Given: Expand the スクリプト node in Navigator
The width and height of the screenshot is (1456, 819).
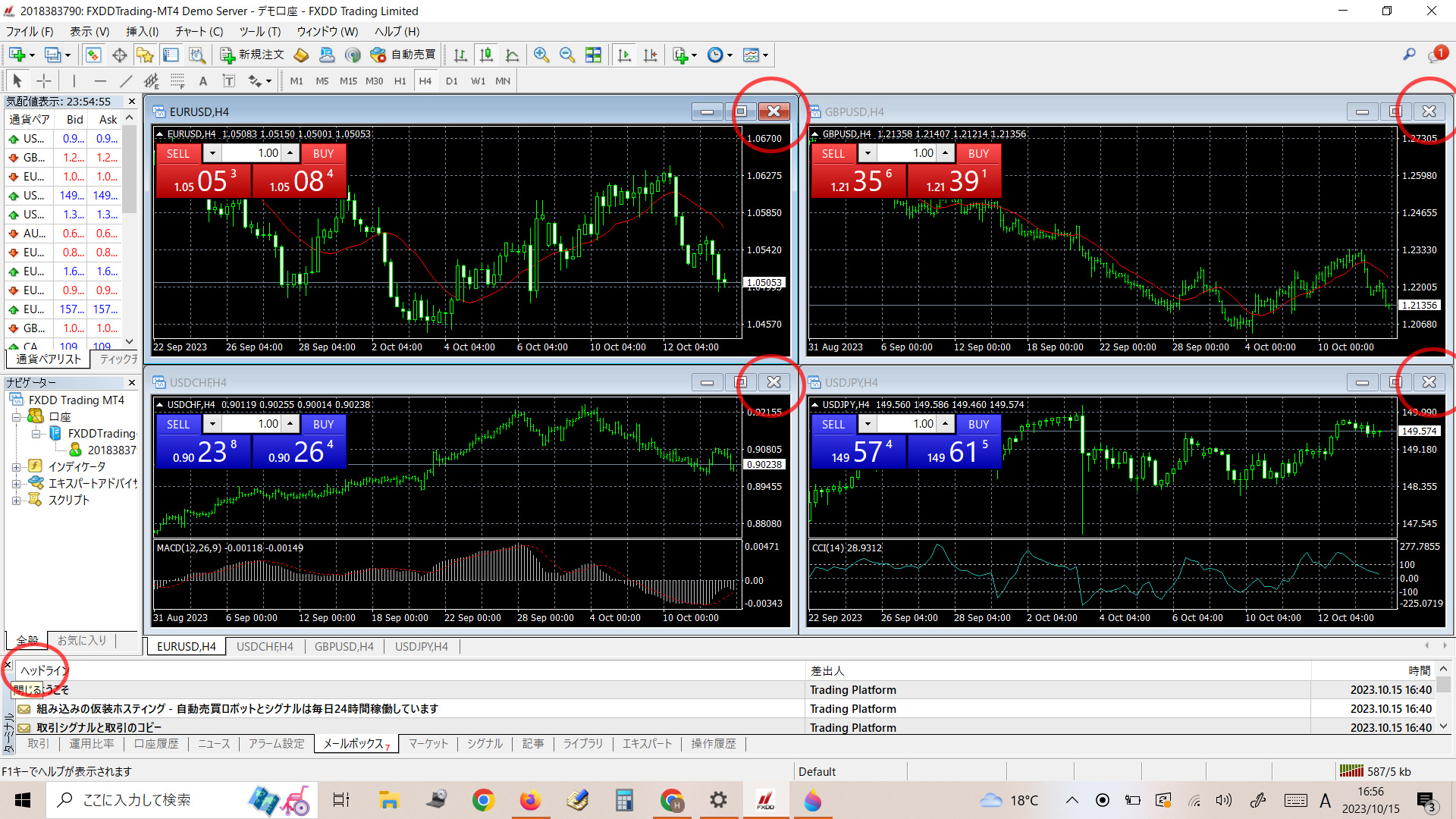Looking at the screenshot, I should tap(15, 500).
